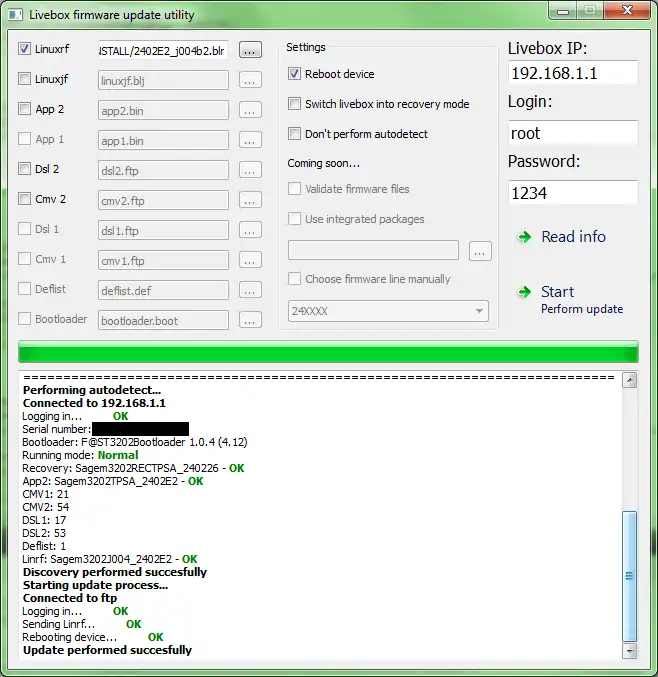Click the green update progress bar
The width and height of the screenshot is (658, 677).
pyautogui.click(x=328, y=352)
